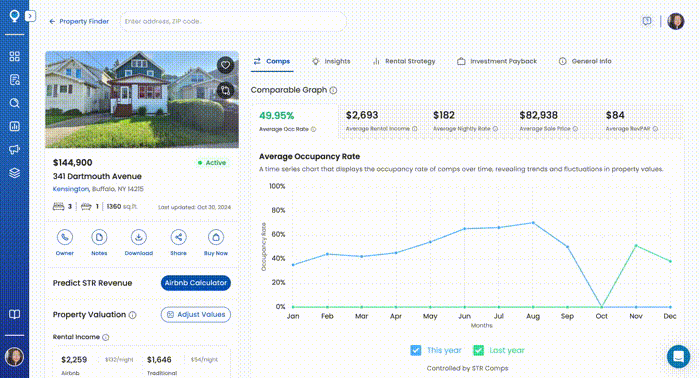
Task: Open the user avatar at sidebar bottom
Action: (14, 357)
